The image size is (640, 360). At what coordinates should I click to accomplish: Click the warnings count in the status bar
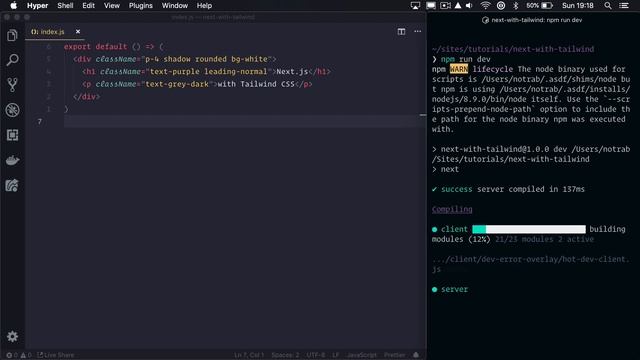(26, 355)
